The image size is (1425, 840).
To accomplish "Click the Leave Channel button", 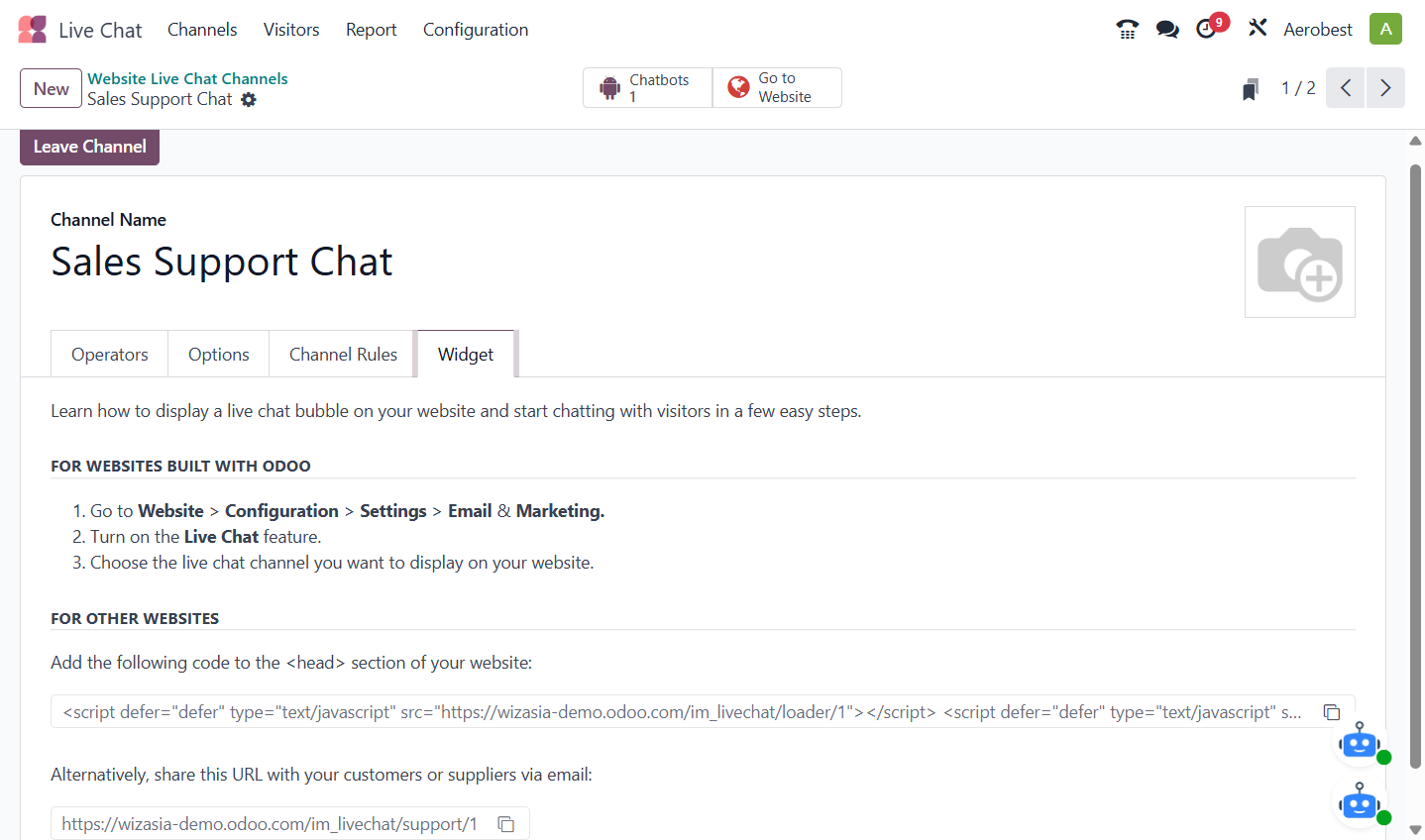I will tap(90, 147).
